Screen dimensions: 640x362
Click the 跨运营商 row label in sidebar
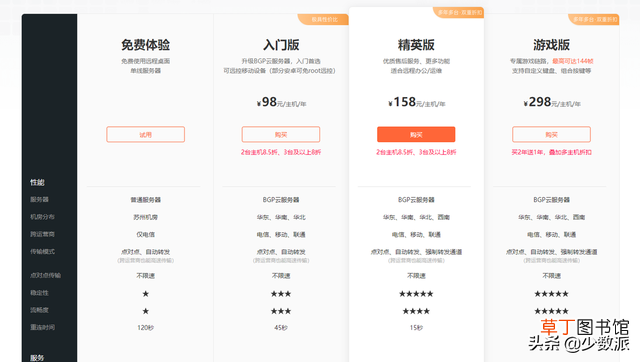pos(42,234)
